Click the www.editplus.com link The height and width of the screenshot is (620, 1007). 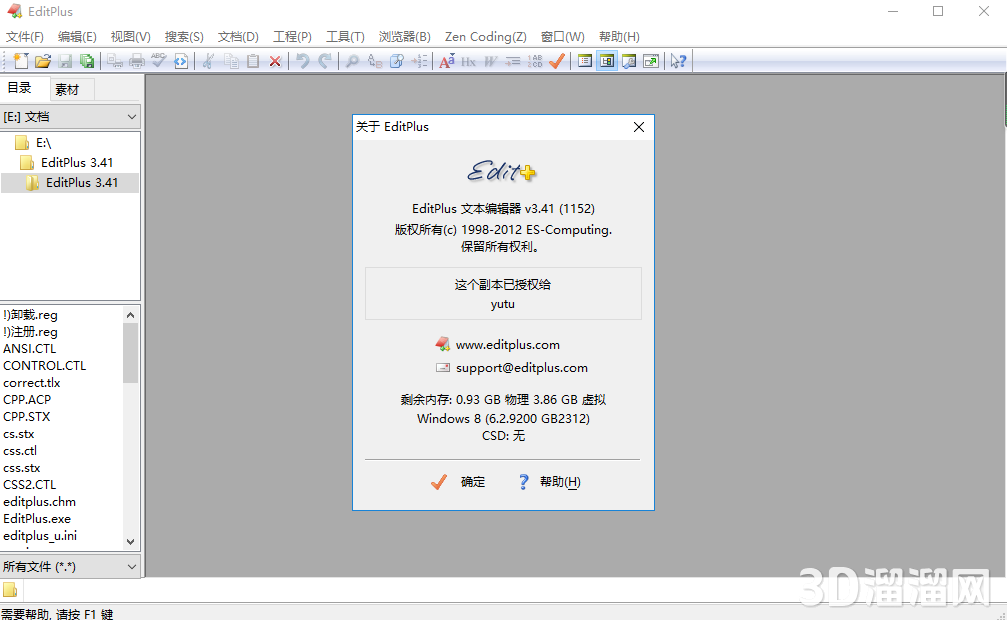pyautogui.click(x=510, y=343)
